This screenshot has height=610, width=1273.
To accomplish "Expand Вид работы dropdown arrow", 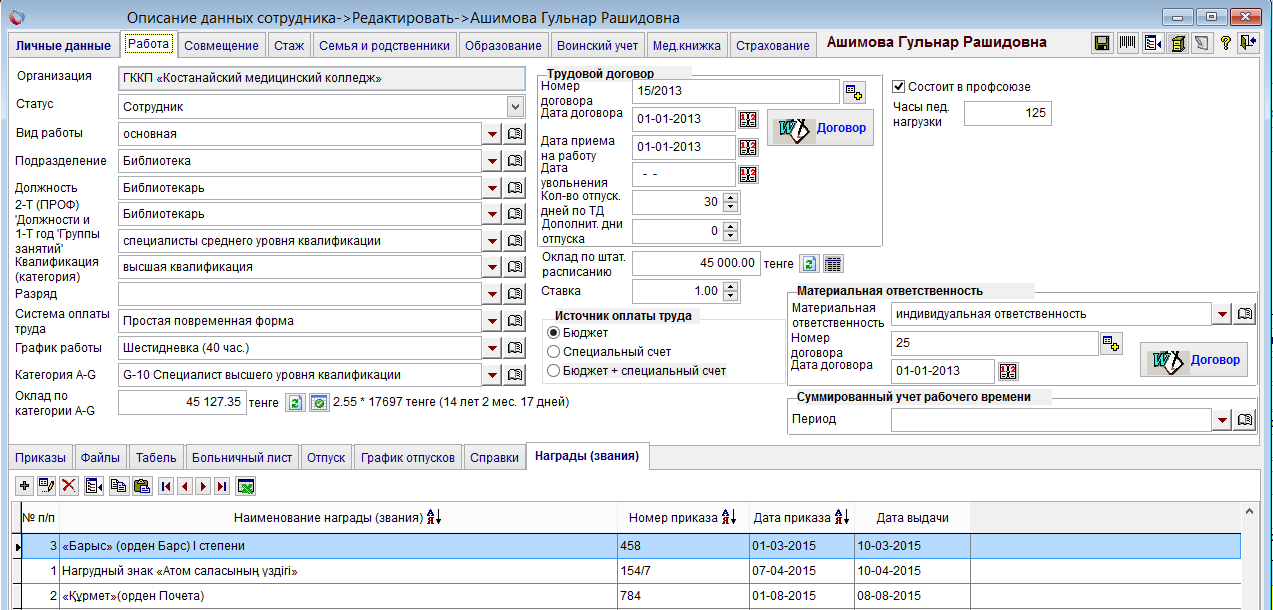I will click(491, 133).
